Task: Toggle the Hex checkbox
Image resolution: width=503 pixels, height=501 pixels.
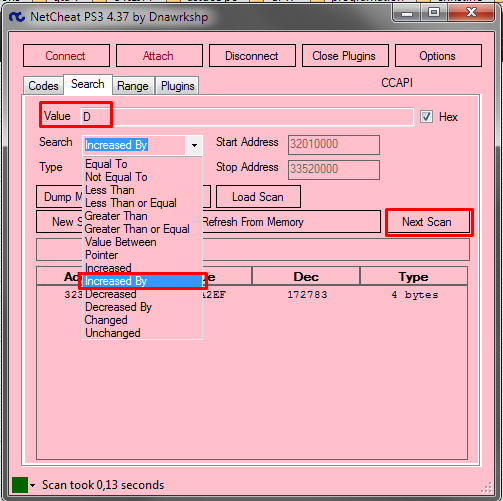Action: coord(426,117)
